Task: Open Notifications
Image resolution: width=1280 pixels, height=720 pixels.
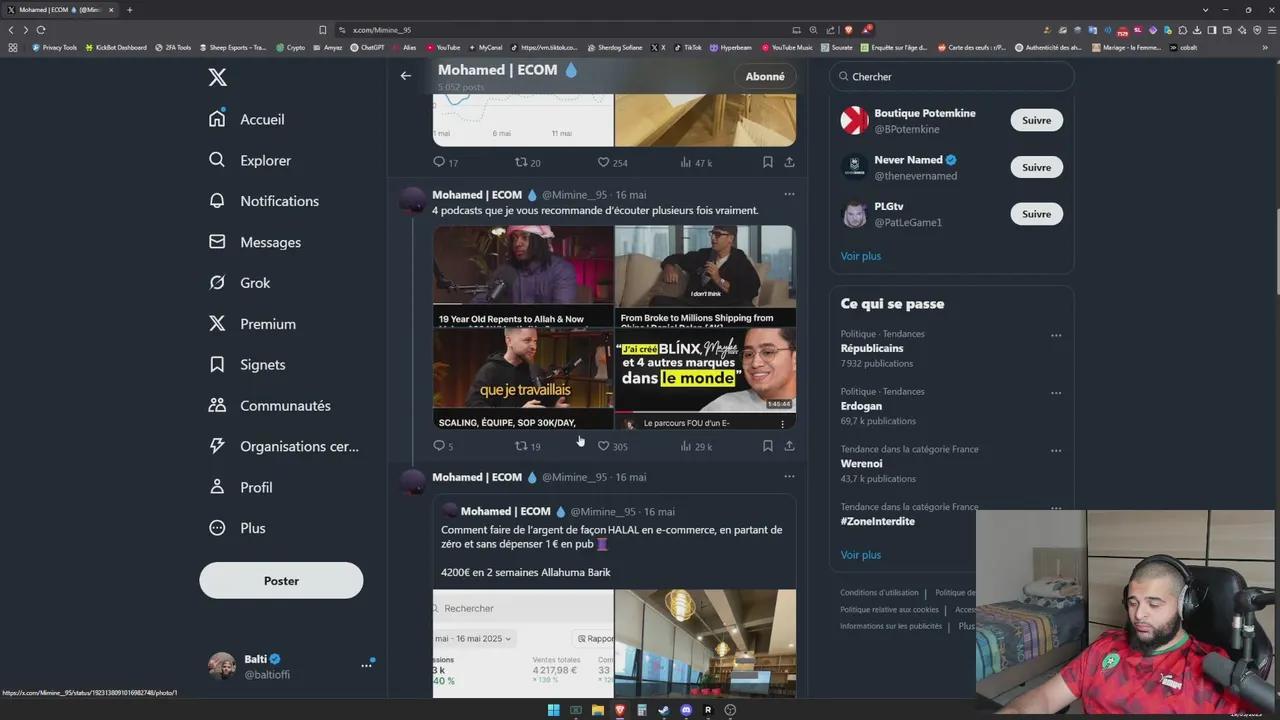Action: tap(264, 201)
